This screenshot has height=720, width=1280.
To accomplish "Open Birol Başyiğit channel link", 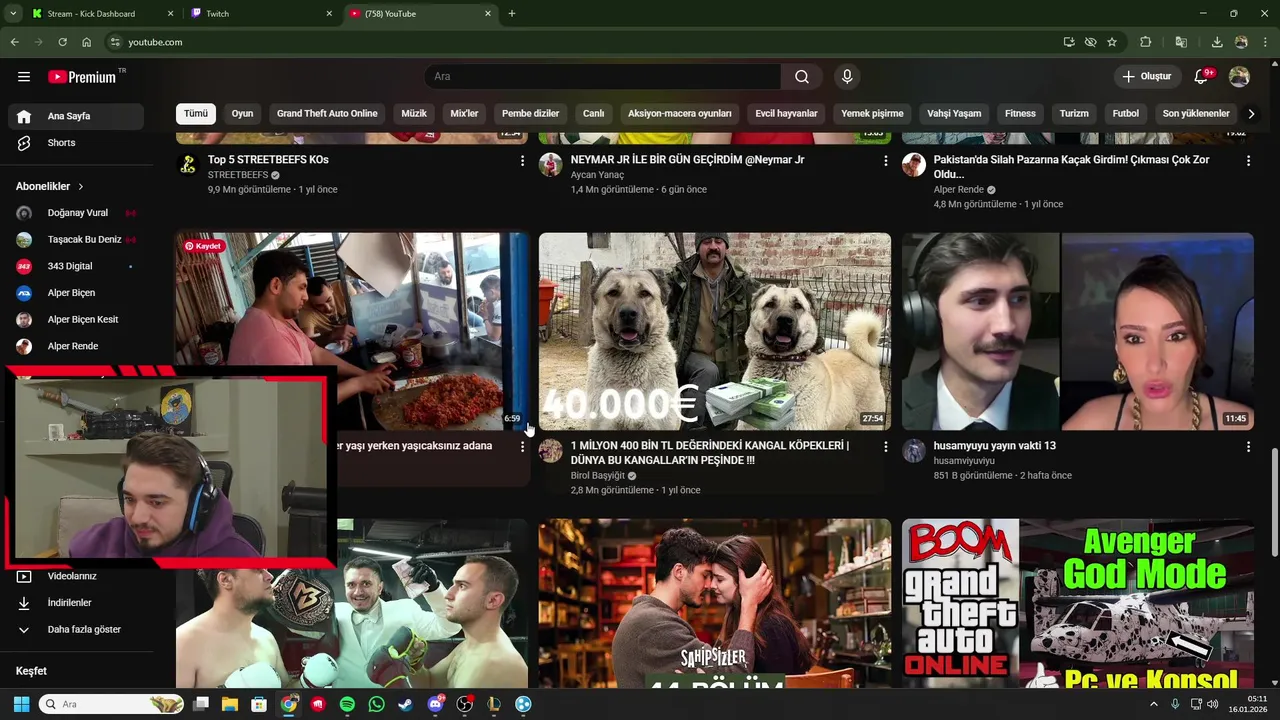I will (x=598, y=476).
